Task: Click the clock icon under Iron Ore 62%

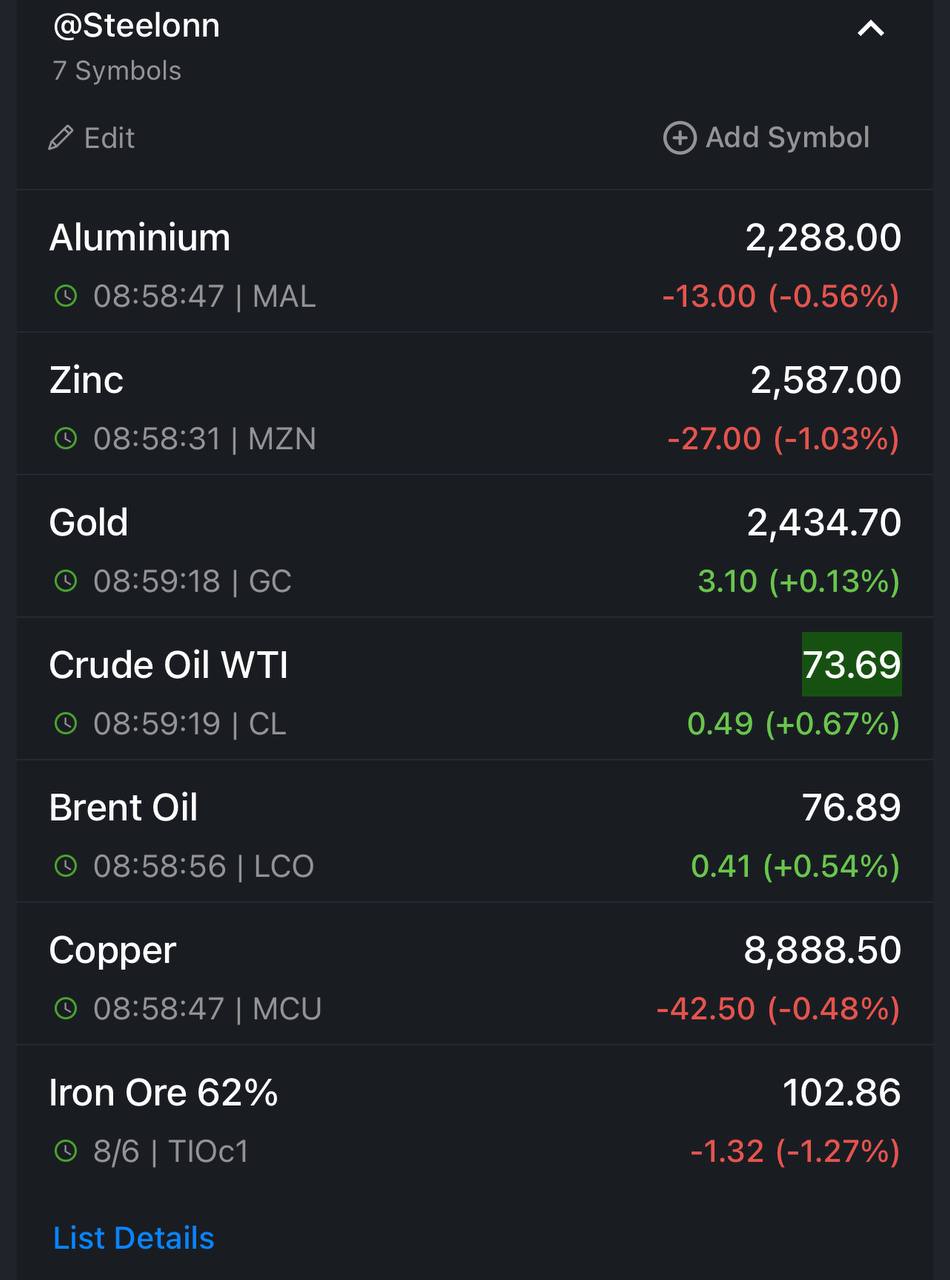Action: [x=65, y=1151]
